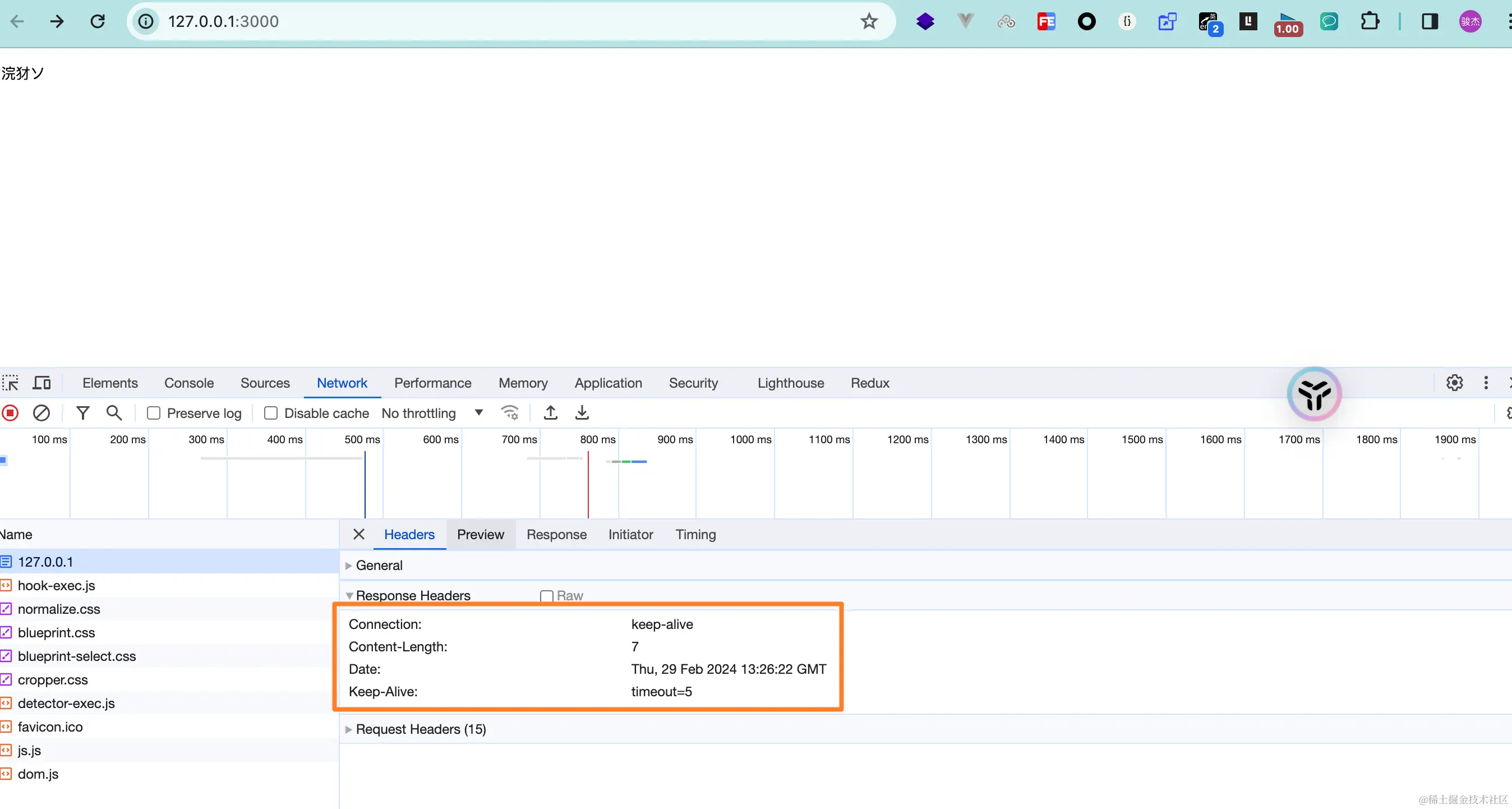The height and width of the screenshot is (809, 1512).
Task: Expand the General section
Action: 379,566
